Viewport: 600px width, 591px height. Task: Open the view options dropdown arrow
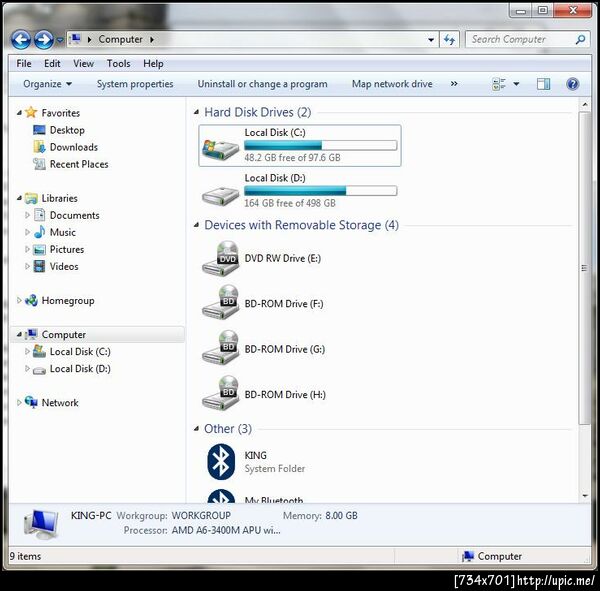516,84
